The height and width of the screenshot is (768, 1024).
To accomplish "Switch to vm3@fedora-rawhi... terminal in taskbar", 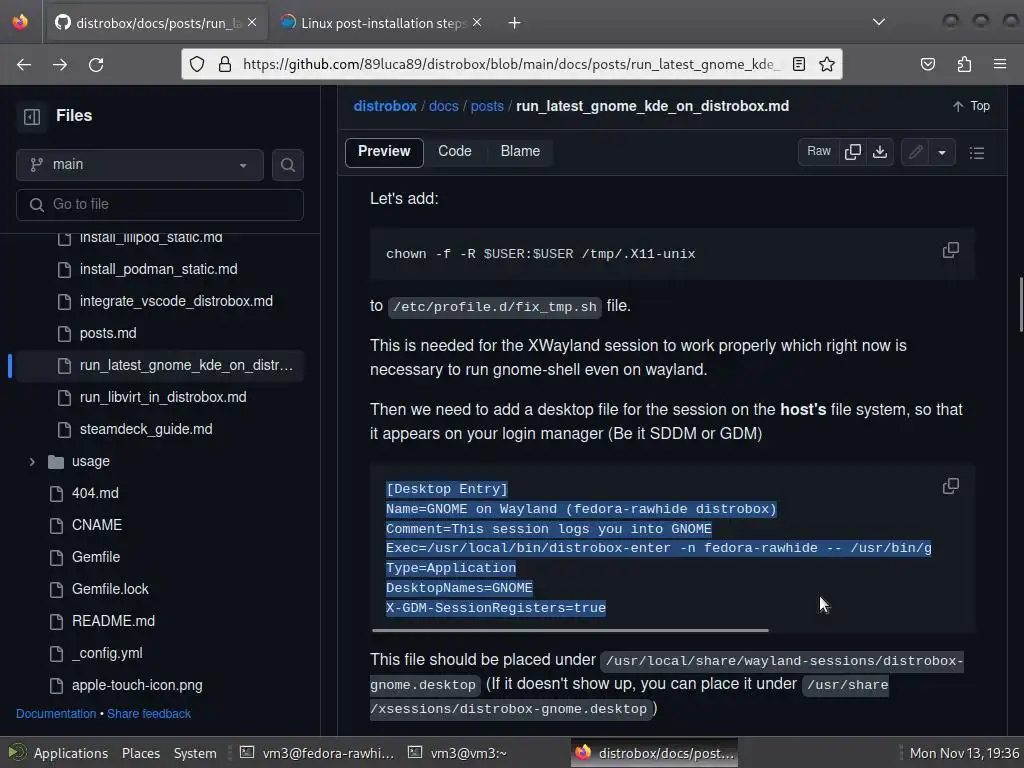I will [x=317, y=753].
